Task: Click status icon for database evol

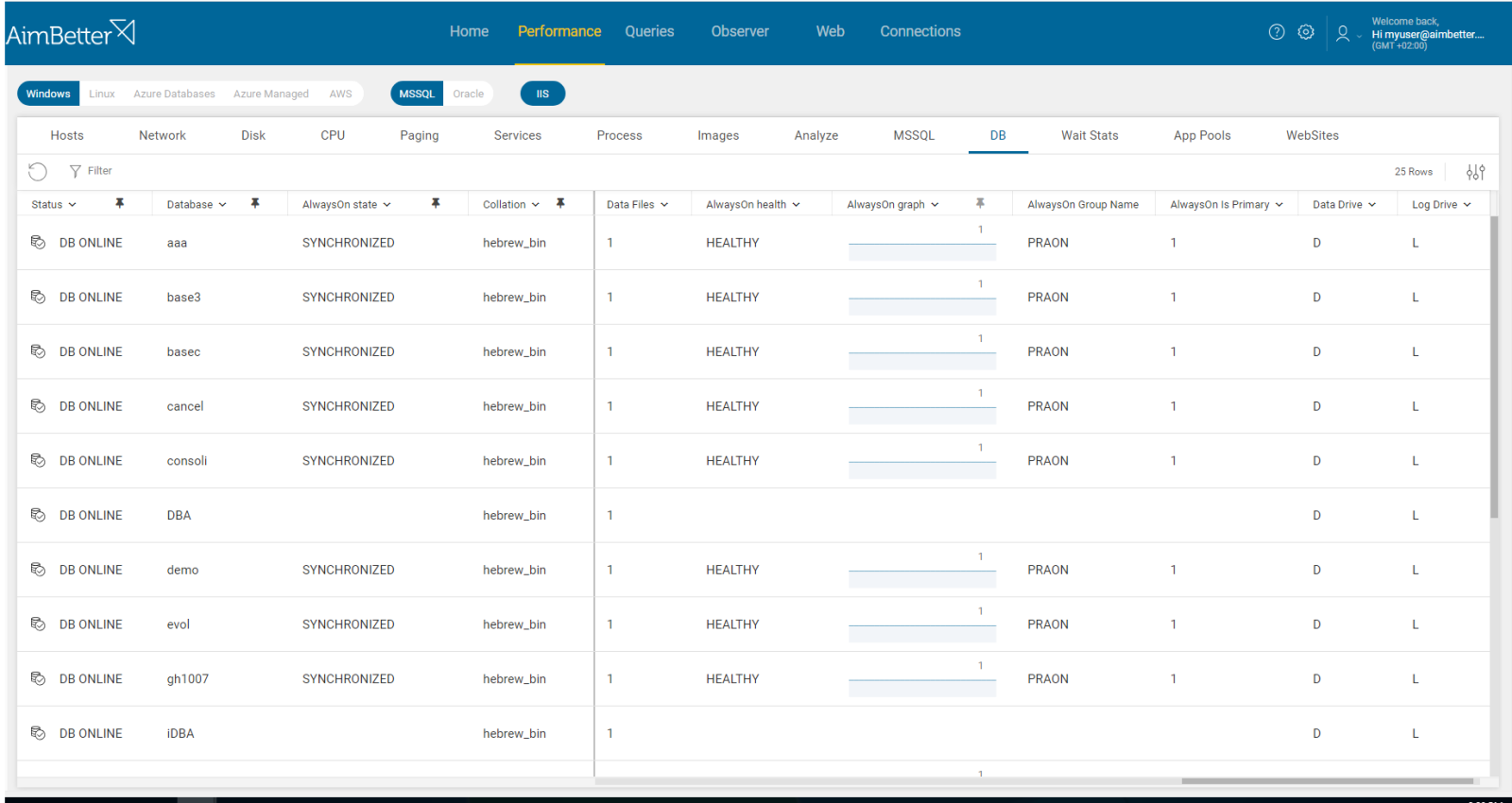Action: (38, 624)
